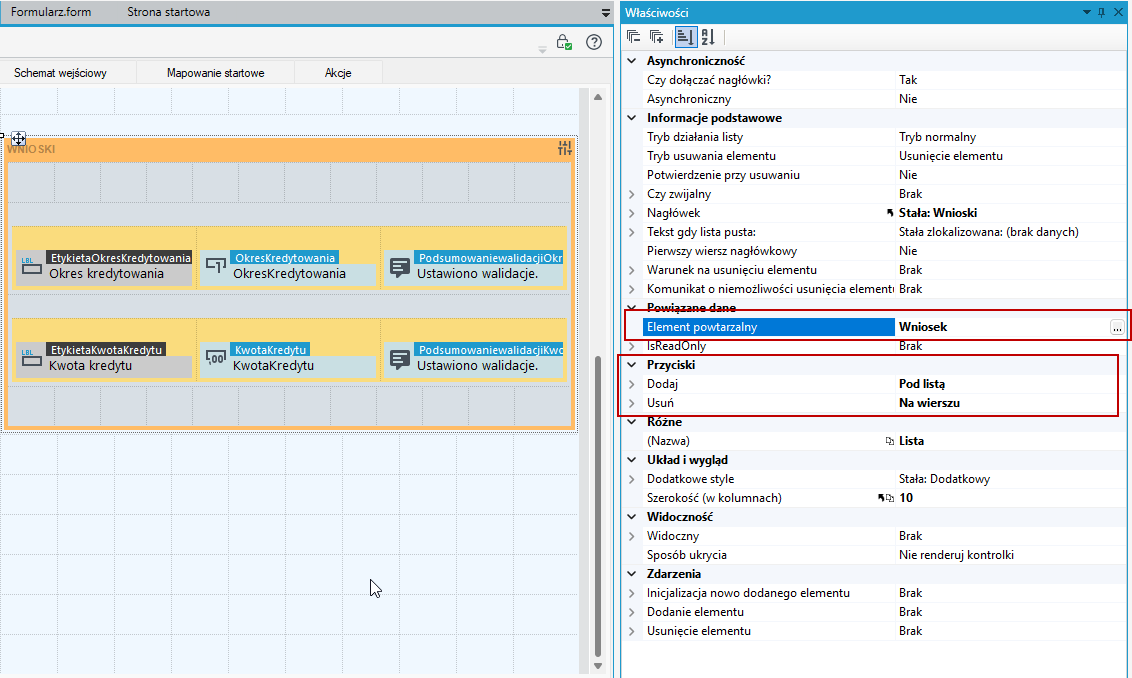Click the designer vertical scrollbar thumb

(598, 505)
